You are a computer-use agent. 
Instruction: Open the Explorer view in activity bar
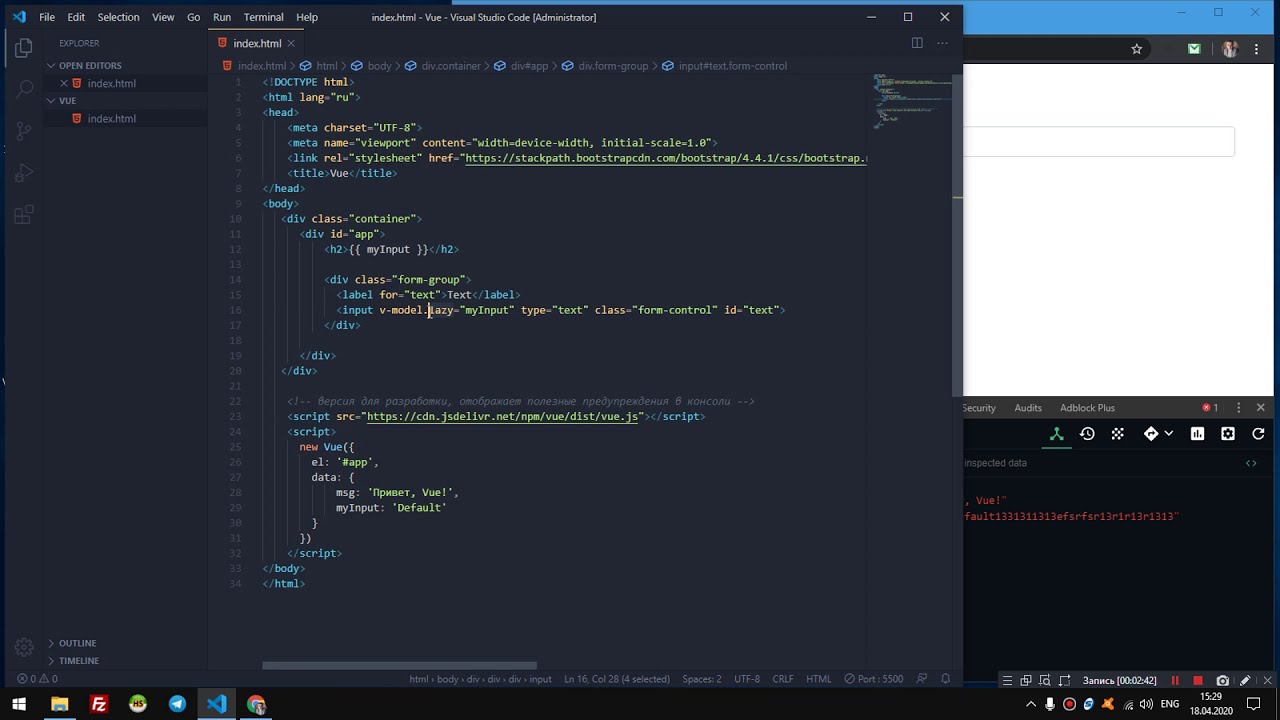24,47
